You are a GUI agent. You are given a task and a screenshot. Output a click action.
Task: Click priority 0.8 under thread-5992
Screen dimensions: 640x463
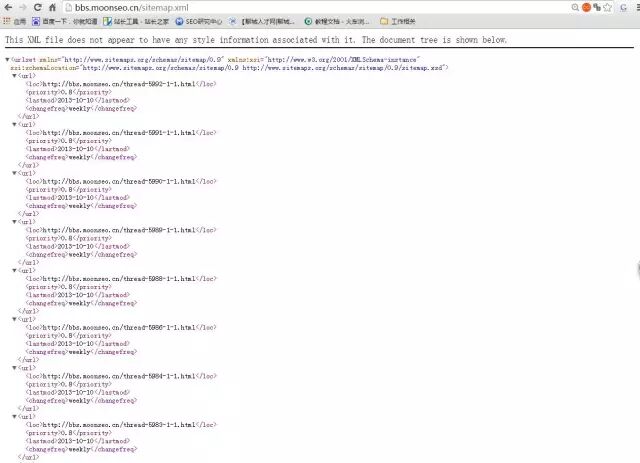pyautogui.click(x=69, y=92)
